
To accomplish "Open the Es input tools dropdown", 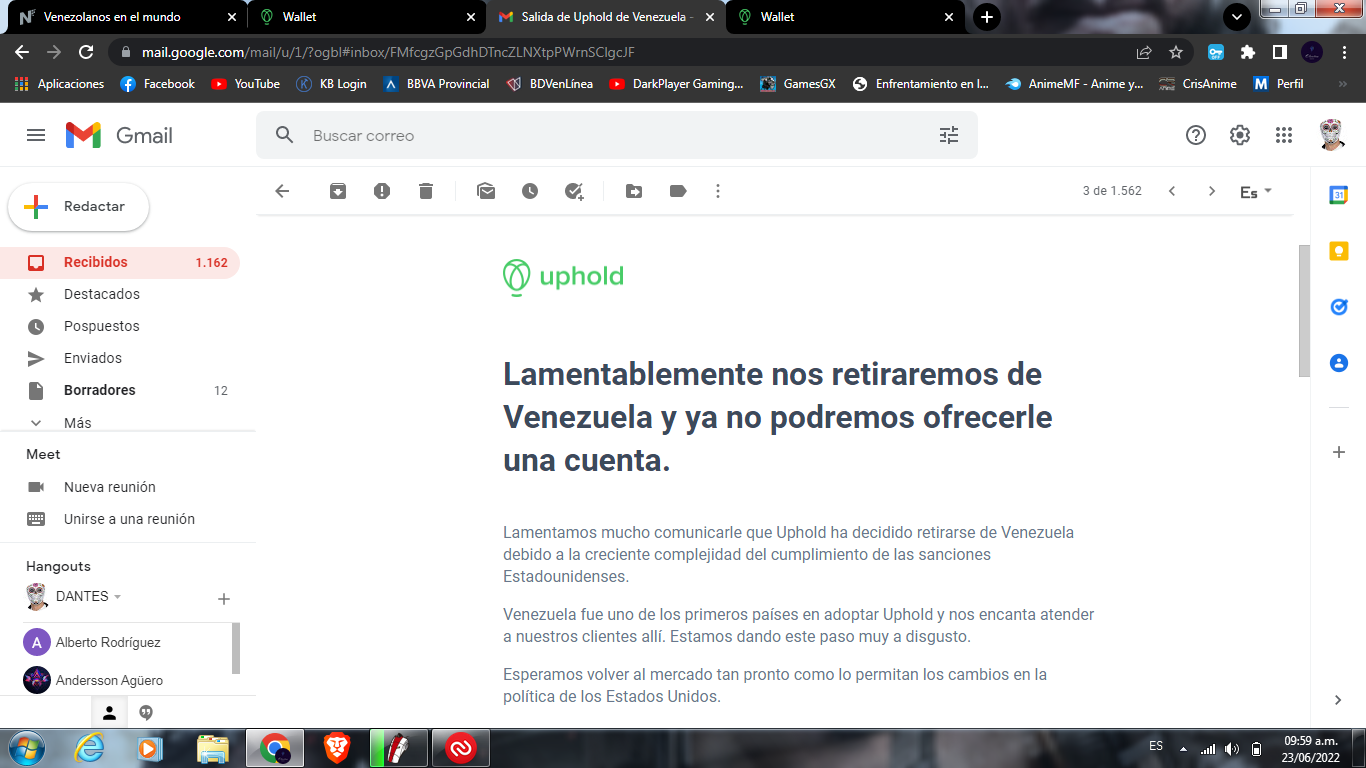I will pos(1256,191).
